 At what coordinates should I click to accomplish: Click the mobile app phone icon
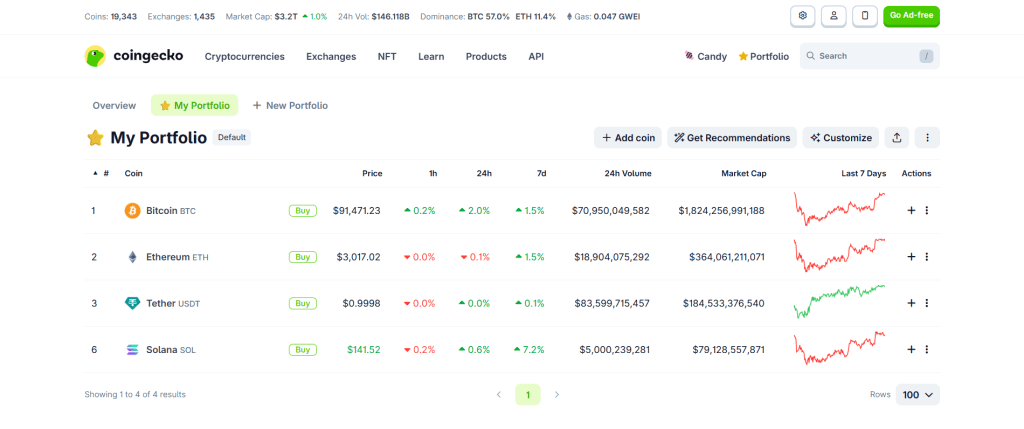(864, 16)
